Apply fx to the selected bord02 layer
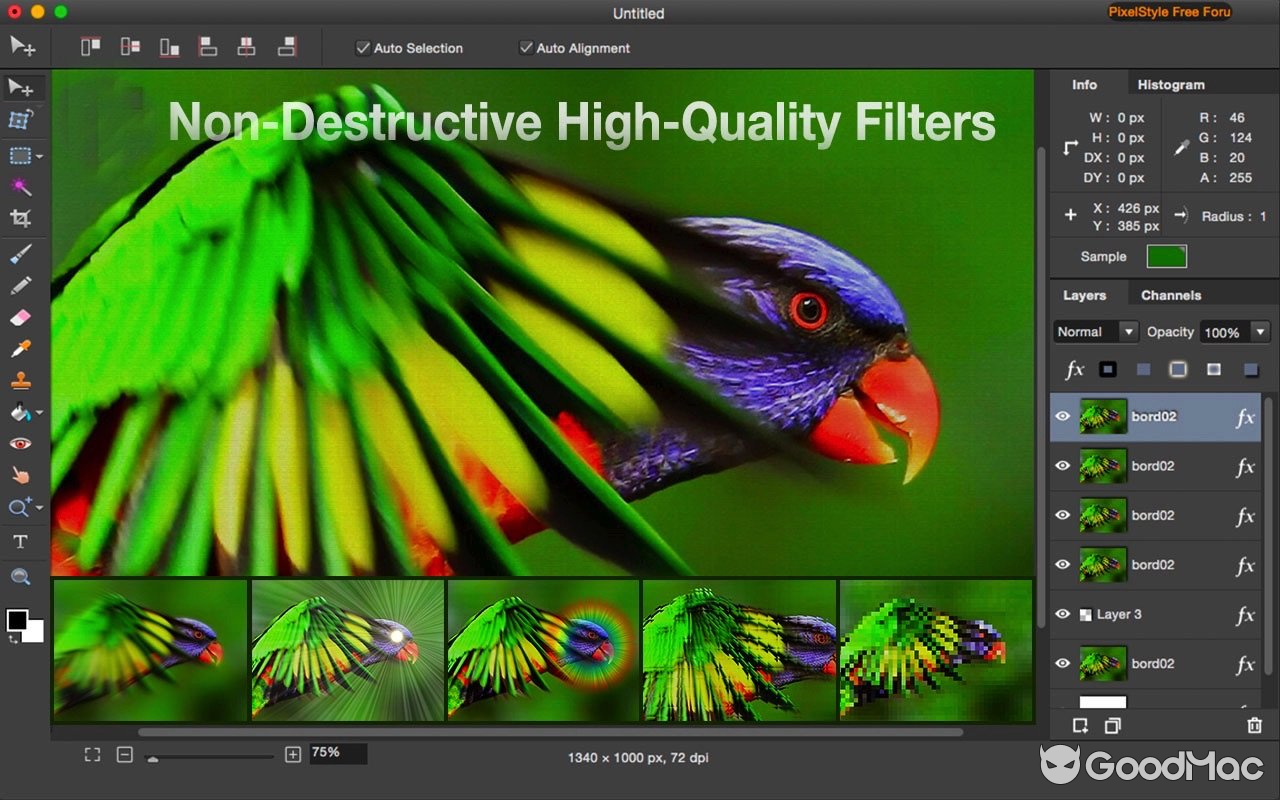Viewport: 1280px width, 800px height. pyautogui.click(x=1248, y=416)
